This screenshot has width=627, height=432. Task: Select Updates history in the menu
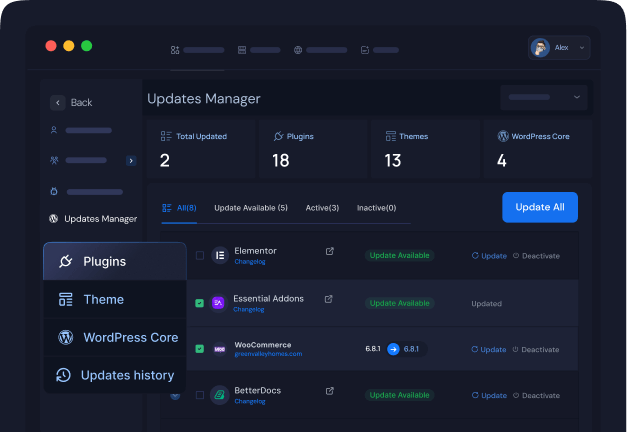coord(114,375)
